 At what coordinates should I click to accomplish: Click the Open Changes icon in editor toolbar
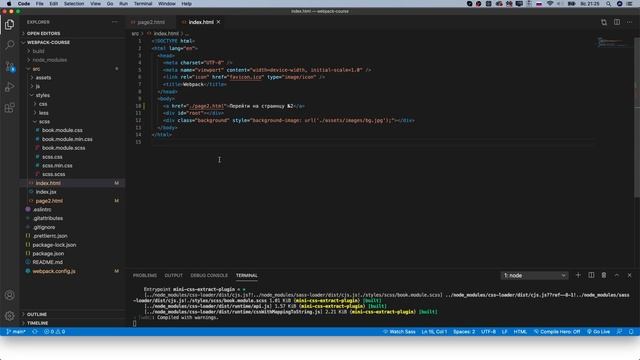[604, 22]
